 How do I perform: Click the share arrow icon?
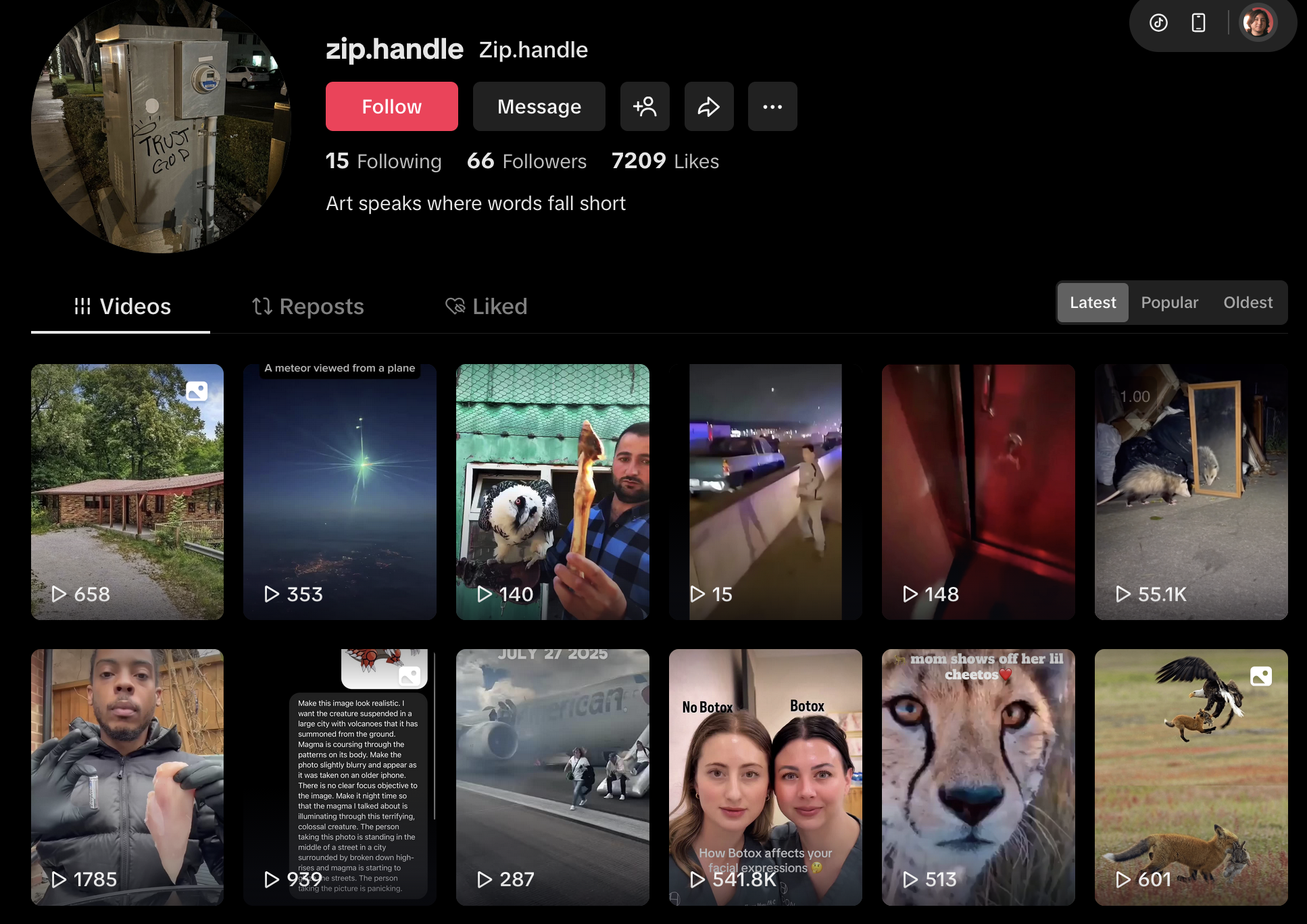(x=708, y=107)
